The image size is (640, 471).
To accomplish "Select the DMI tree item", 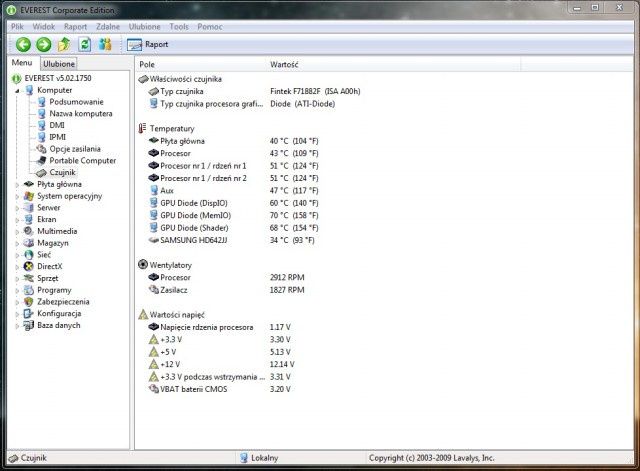I will [57, 125].
